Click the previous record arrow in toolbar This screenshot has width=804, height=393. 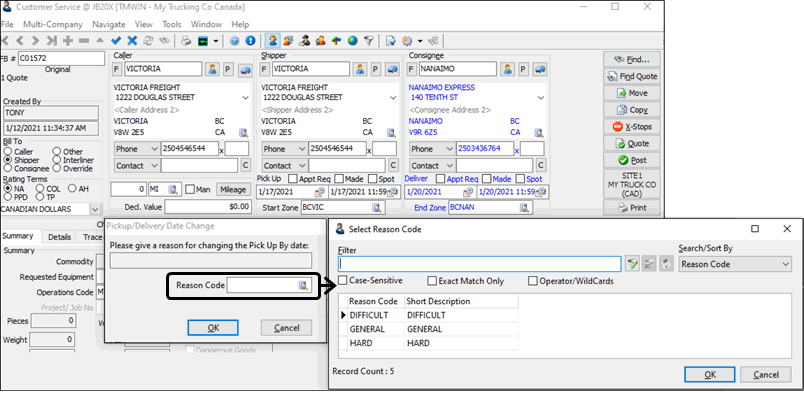point(20,41)
